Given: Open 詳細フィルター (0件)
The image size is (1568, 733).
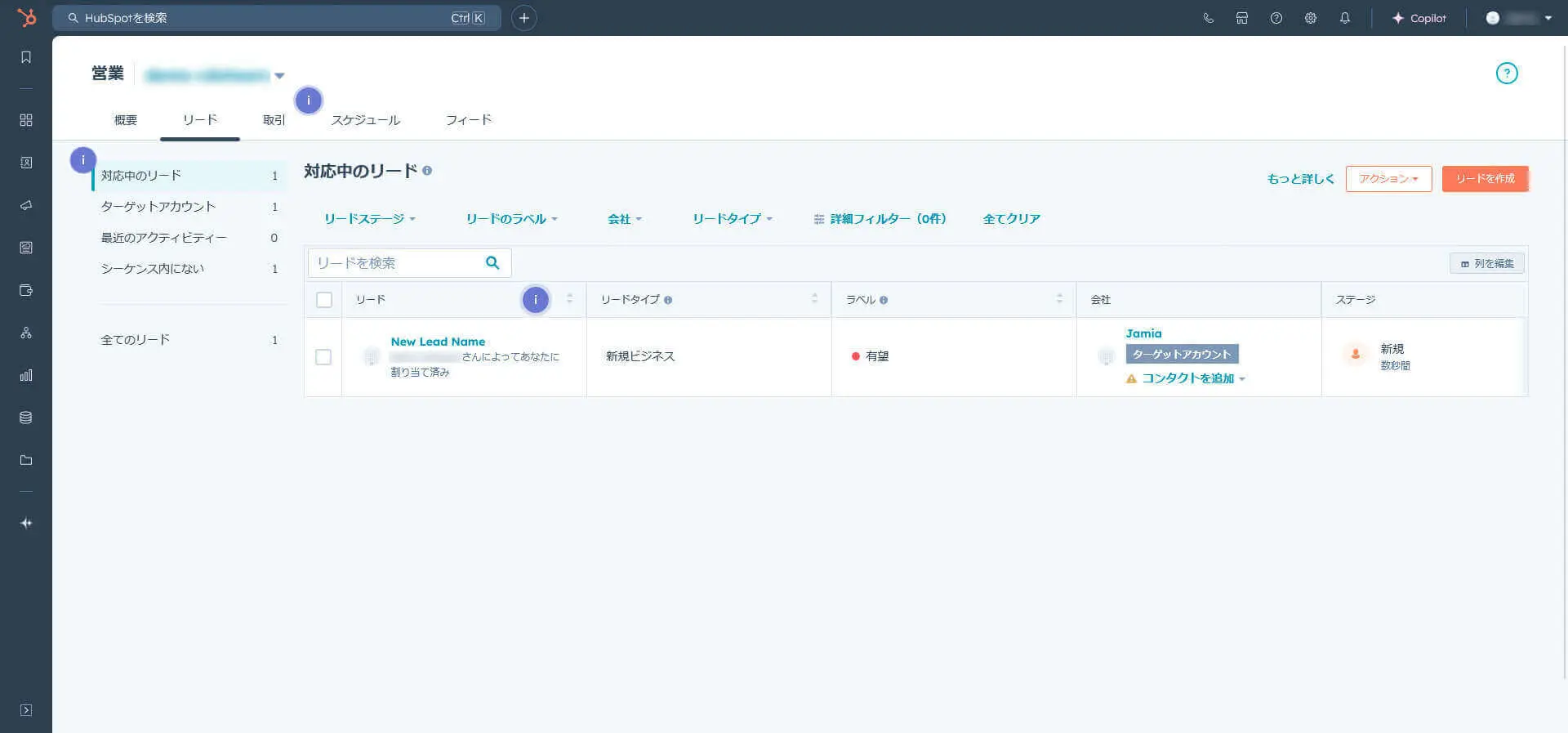Looking at the screenshot, I should 880,219.
